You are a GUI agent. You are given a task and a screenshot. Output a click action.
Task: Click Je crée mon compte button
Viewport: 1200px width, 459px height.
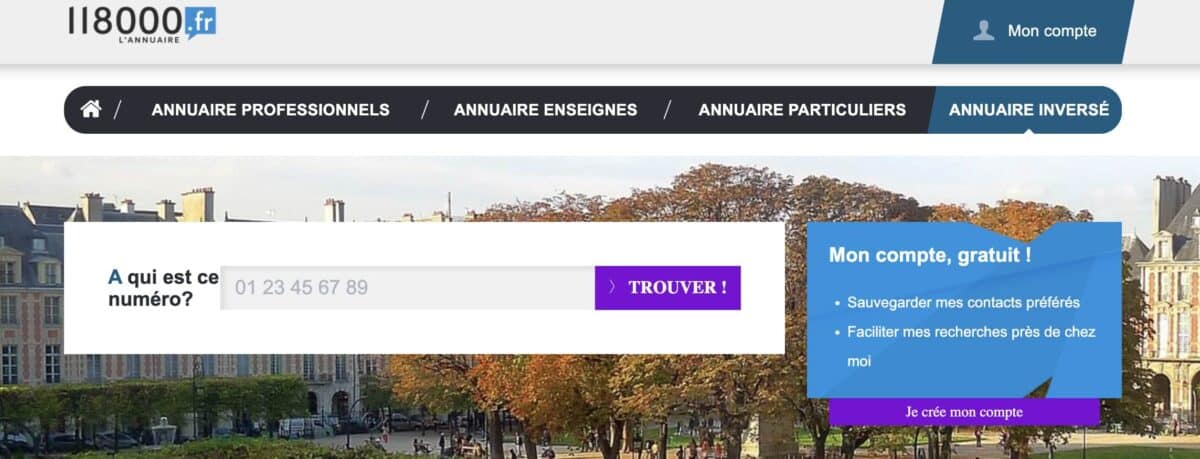(x=964, y=412)
